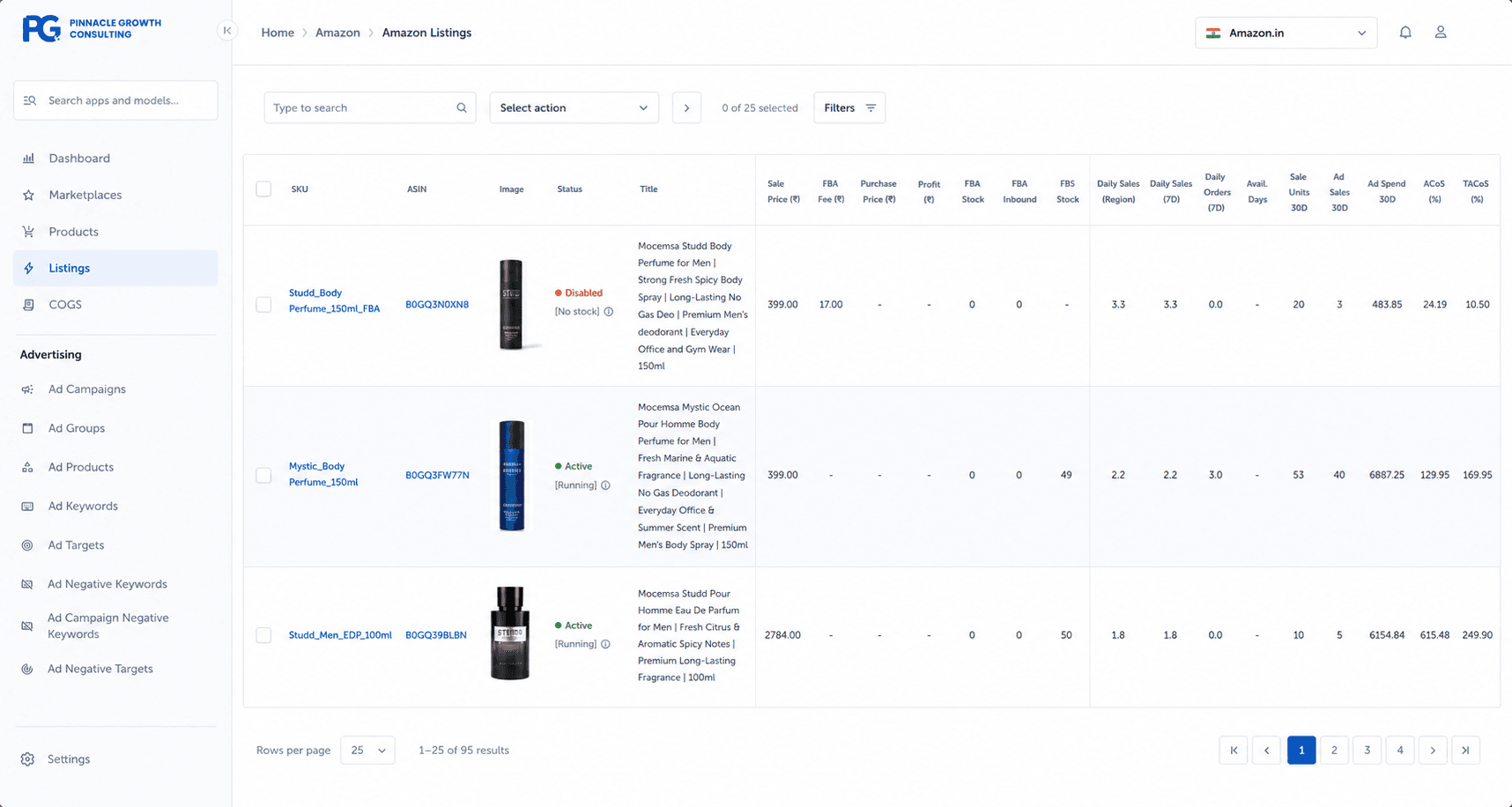Screen dimensions: 1512x807
Task: Focus the Type to search field
Action: coord(370,108)
